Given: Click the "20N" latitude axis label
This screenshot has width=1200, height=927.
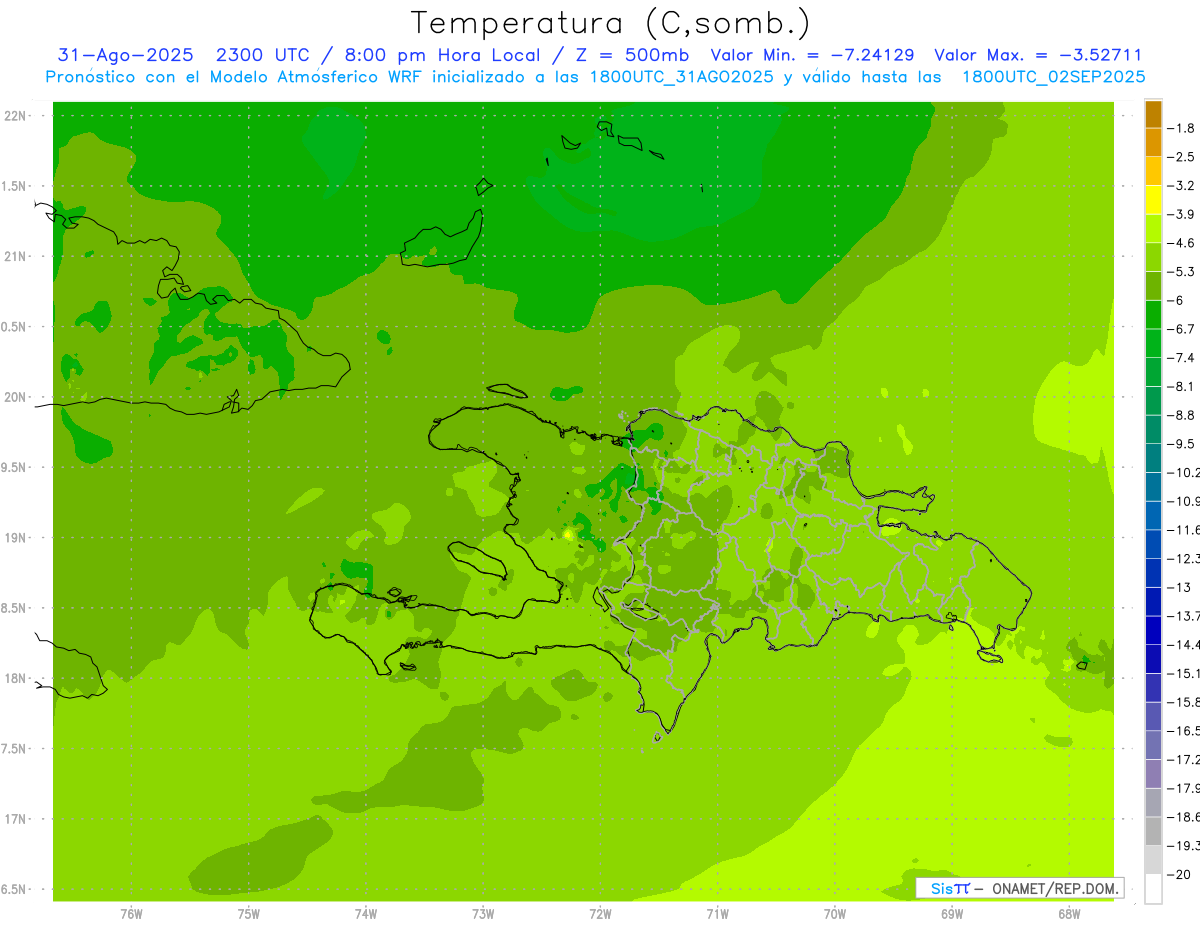Looking at the screenshot, I should click(15, 397).
